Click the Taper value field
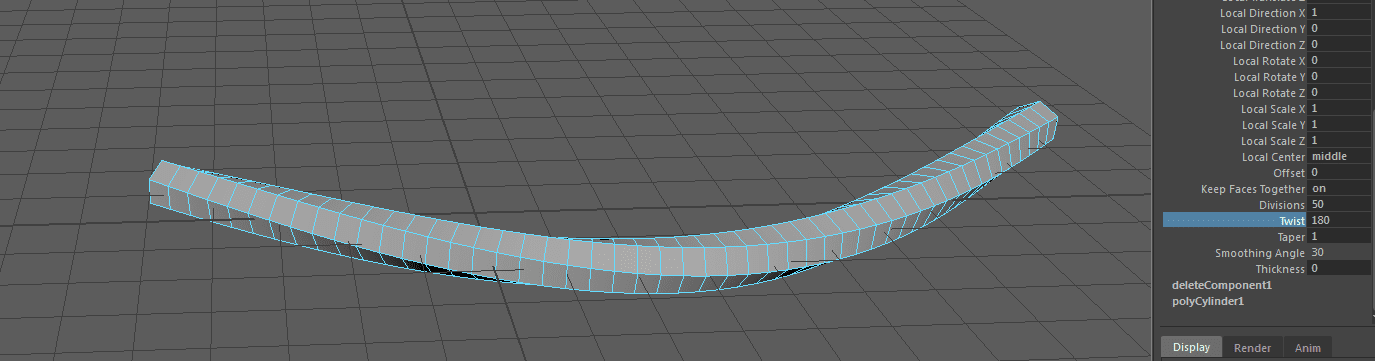The image size is (1375, 361). (1339, 237)
